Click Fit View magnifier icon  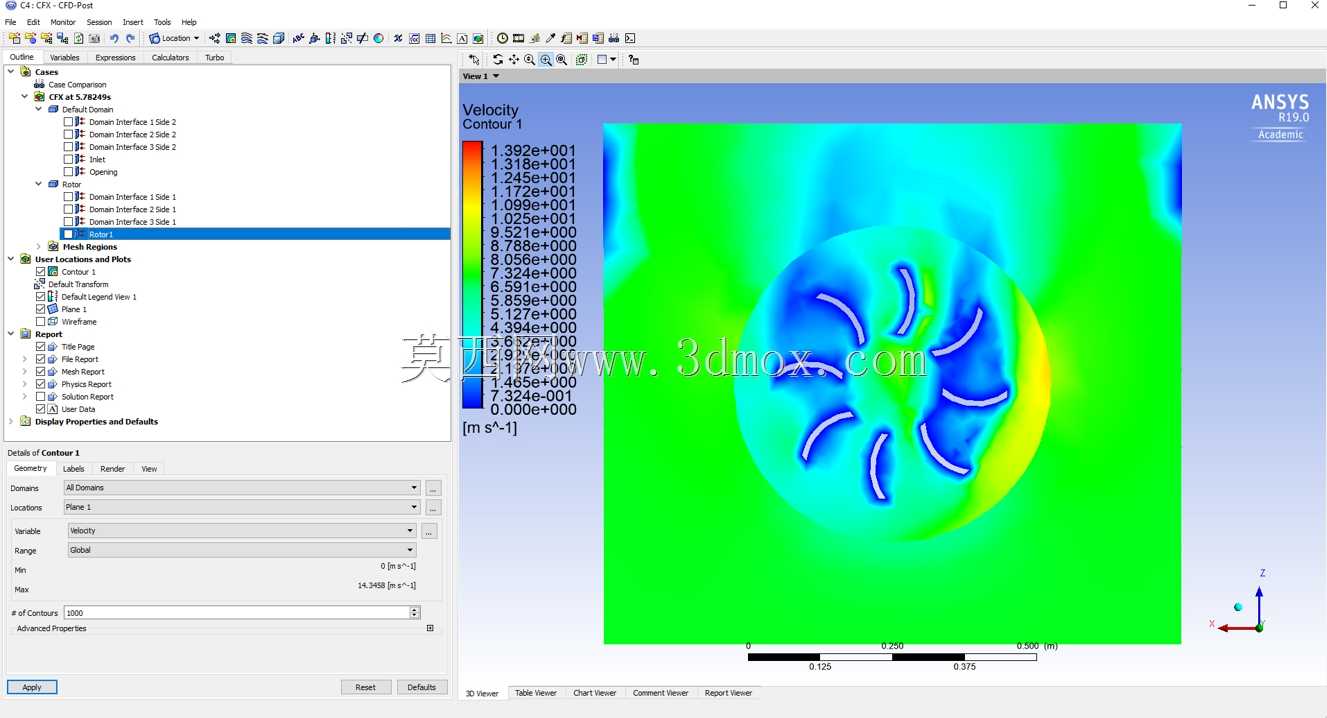pos(562,60)
